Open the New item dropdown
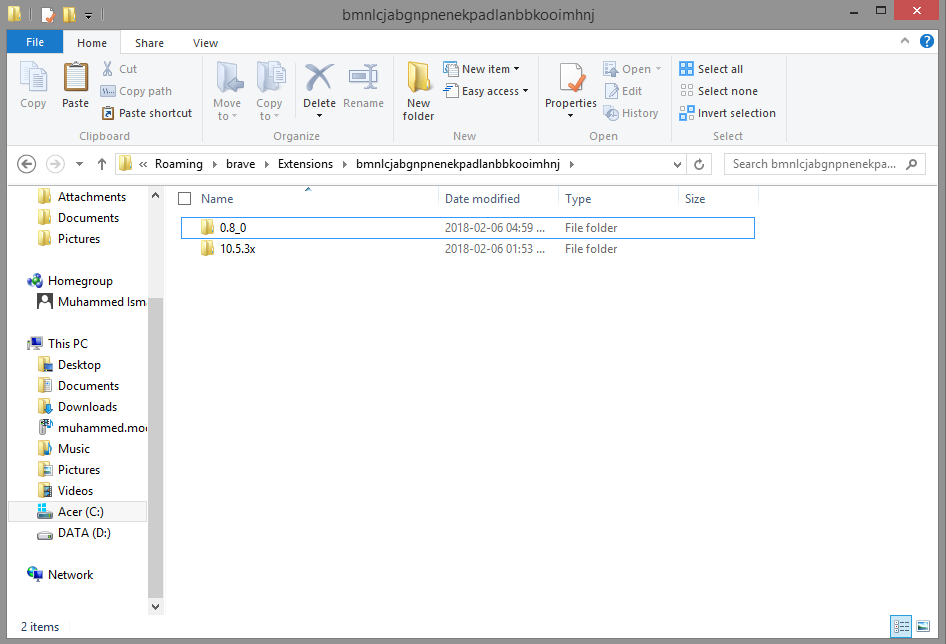Image resolution: width=946 pixels, height=644 pixels. coord(481,69)
